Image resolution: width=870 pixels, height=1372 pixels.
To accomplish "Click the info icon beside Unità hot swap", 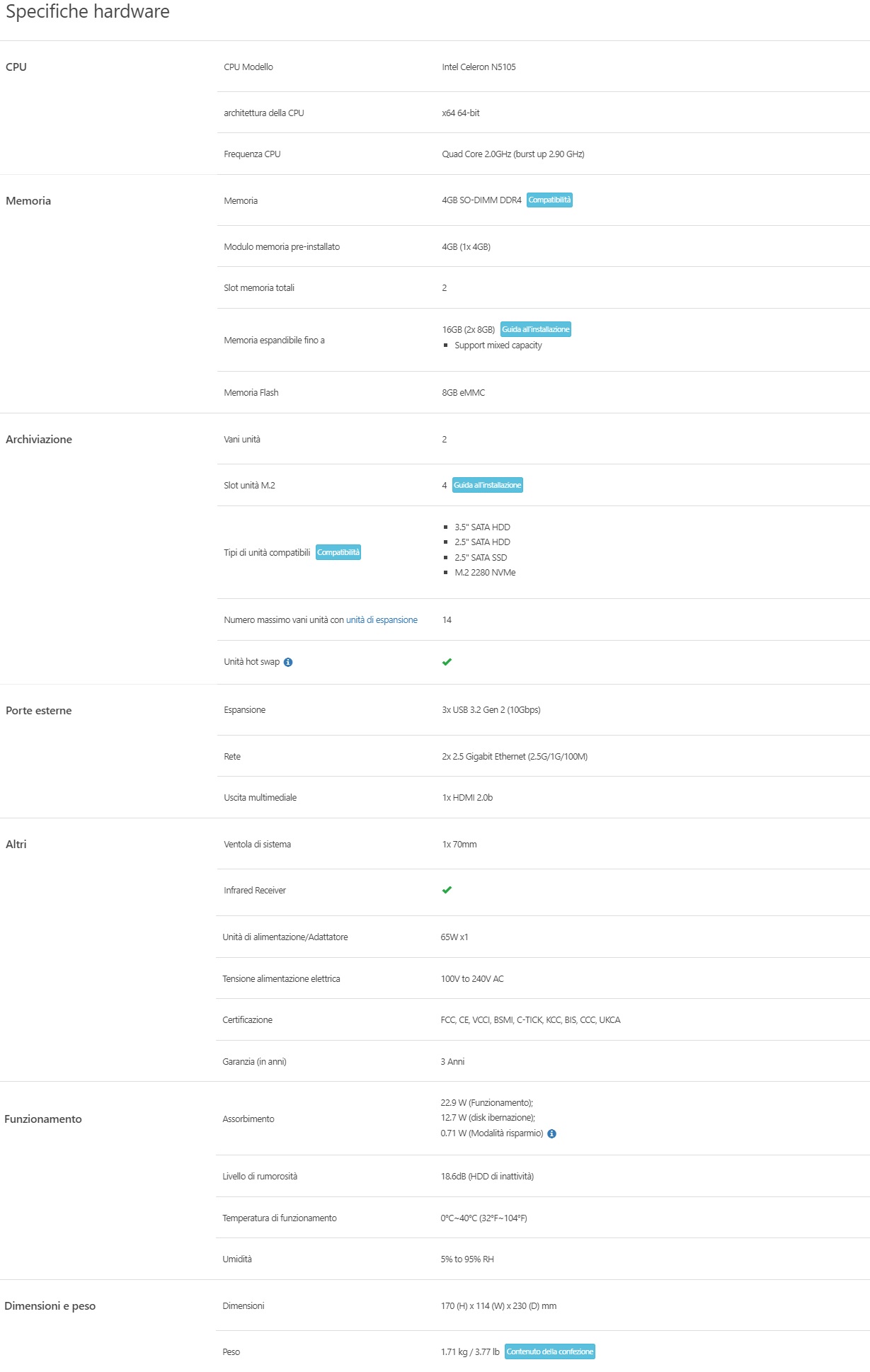I will 288,663.
